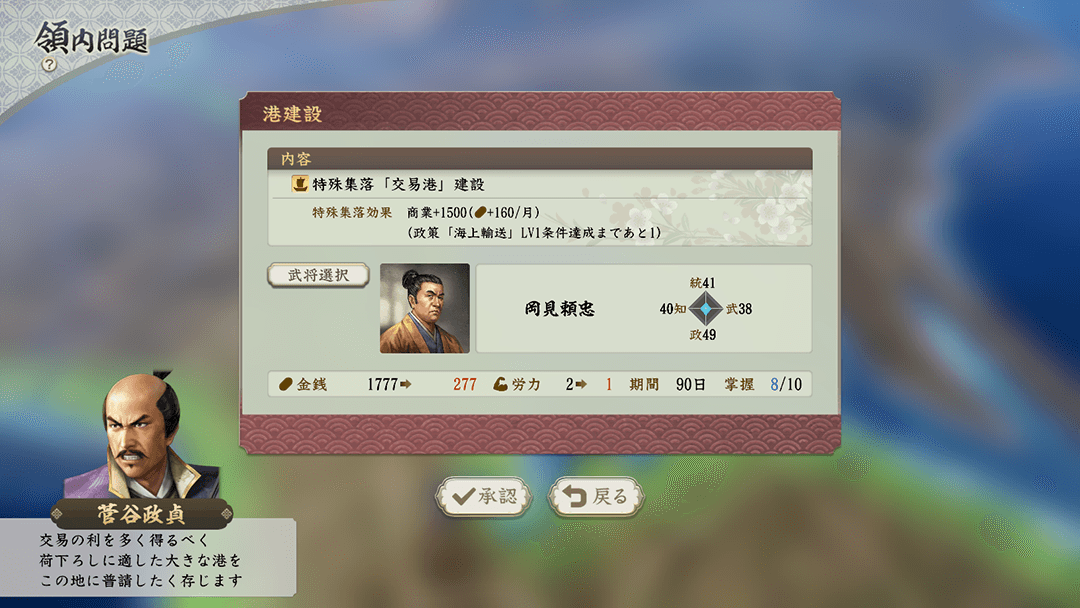Click the coin icon in +160/月 effect

point(480,212)
